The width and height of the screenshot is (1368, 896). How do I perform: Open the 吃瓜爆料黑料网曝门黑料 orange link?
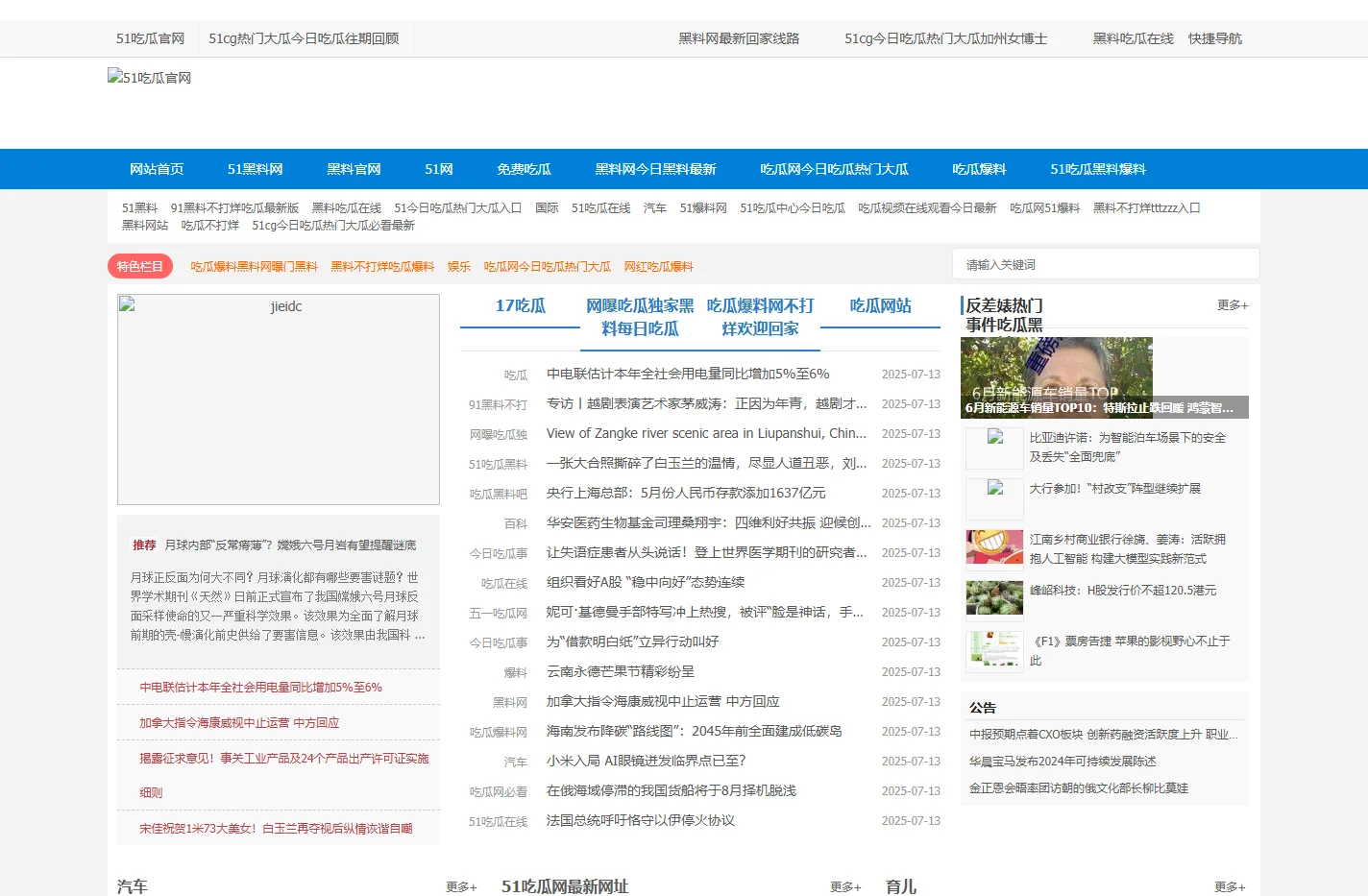pos(254,267)
